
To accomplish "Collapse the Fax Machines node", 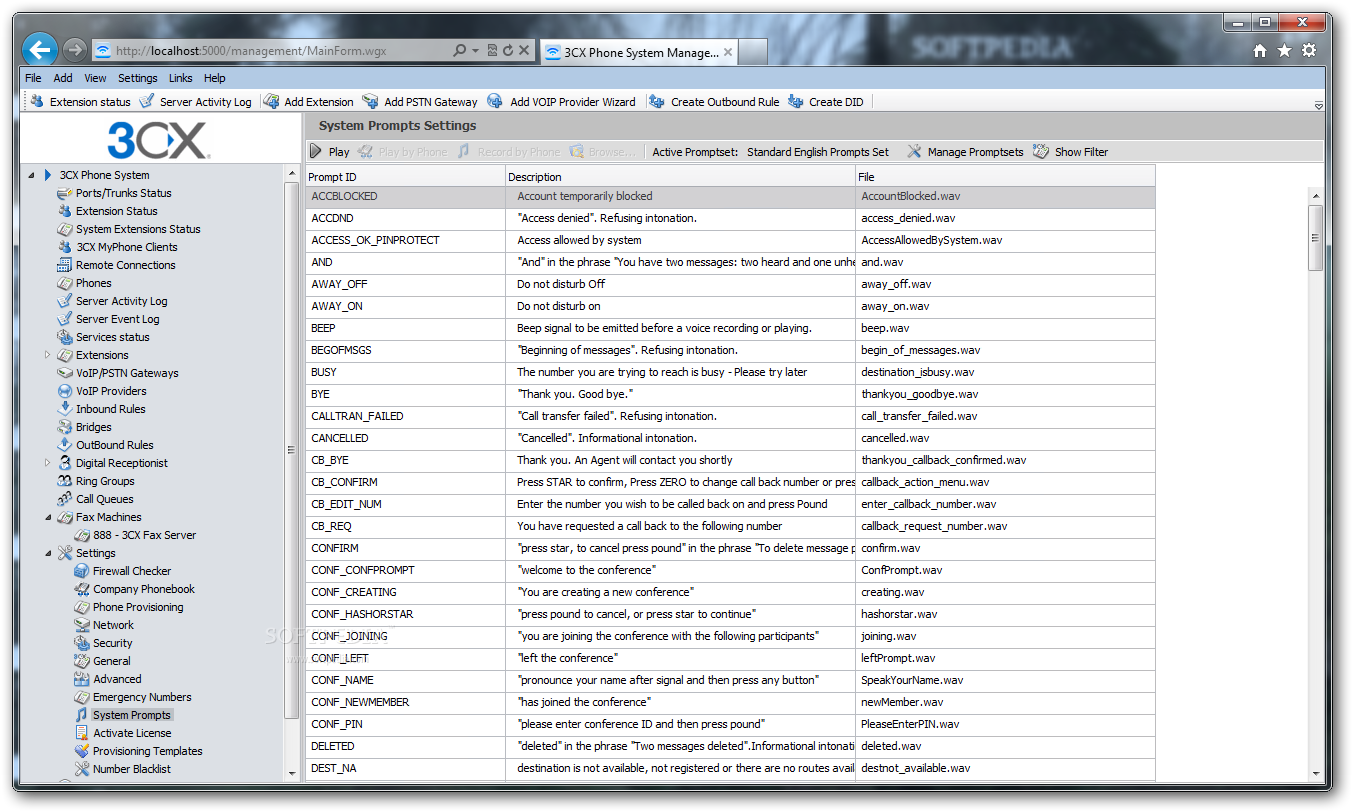I will click(47, 517).
